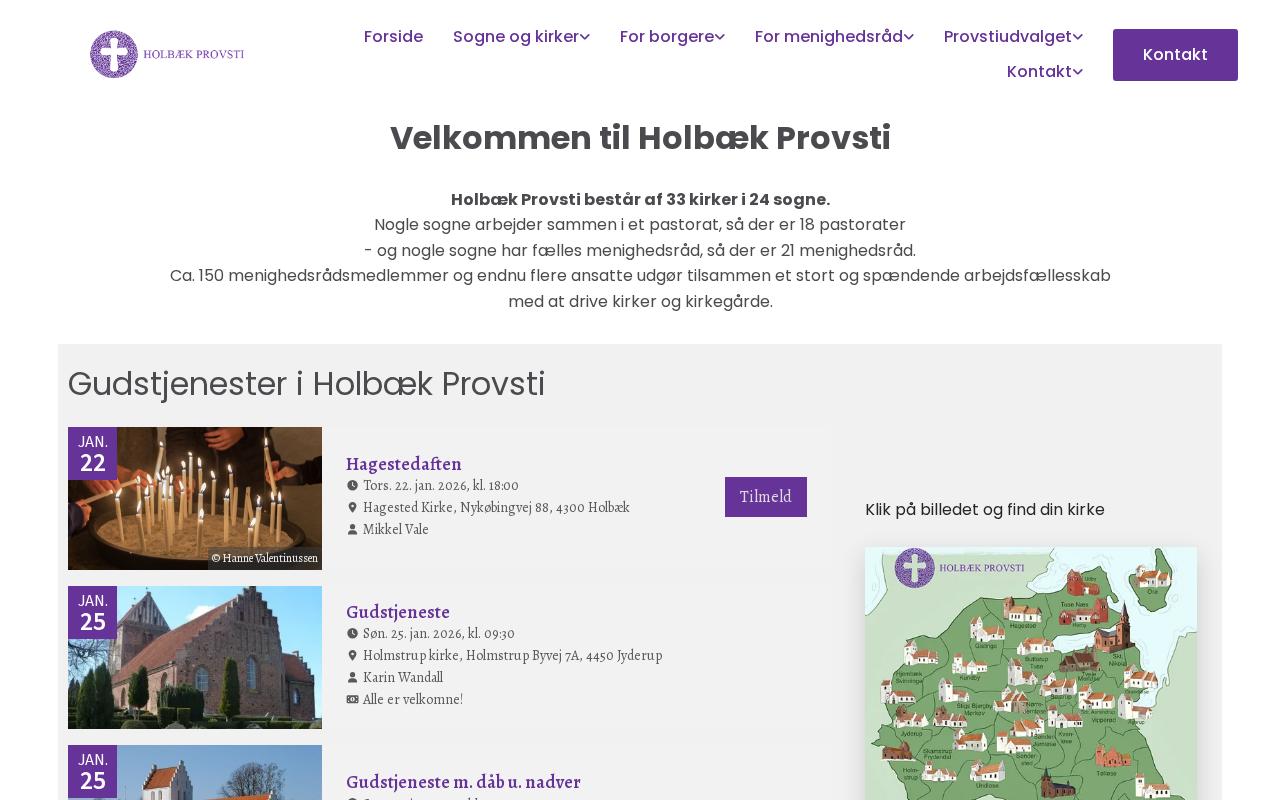This screenshot has width=1280, height=800.
Task: Click the purple Kontakt button
Action: tap(1175, 55)
